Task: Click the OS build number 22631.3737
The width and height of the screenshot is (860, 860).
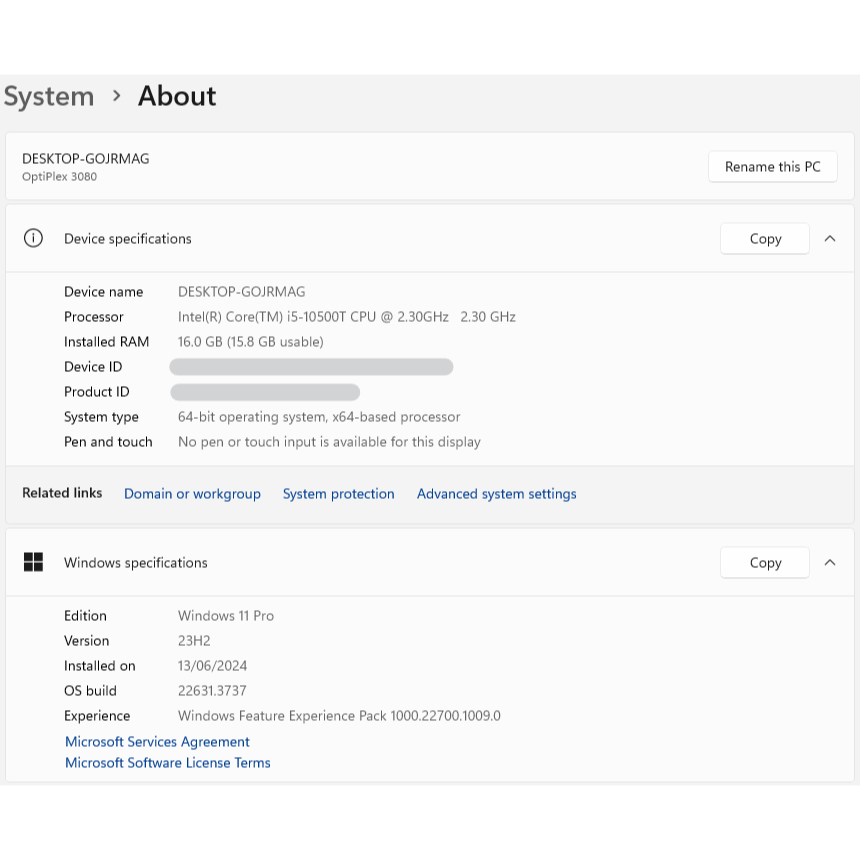Action: pos(212,691)
